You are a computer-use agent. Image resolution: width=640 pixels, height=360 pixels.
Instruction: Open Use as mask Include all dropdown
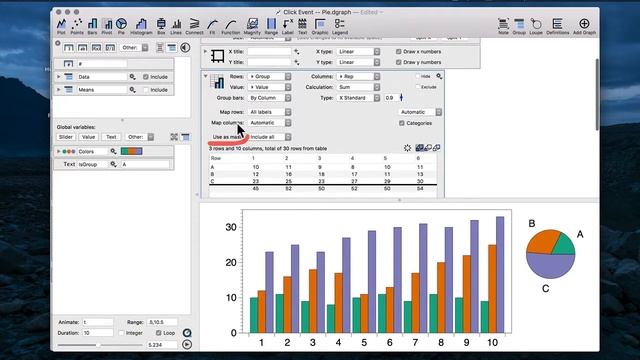tap(269, 137)
